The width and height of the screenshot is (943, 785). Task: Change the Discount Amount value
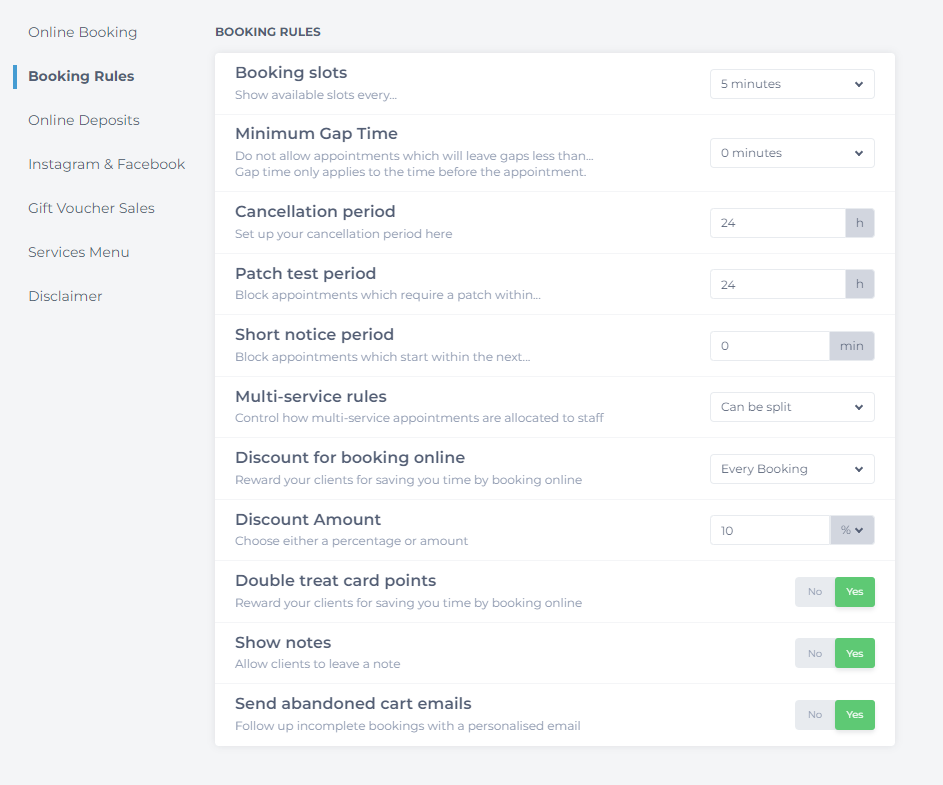tap(769, 530)
